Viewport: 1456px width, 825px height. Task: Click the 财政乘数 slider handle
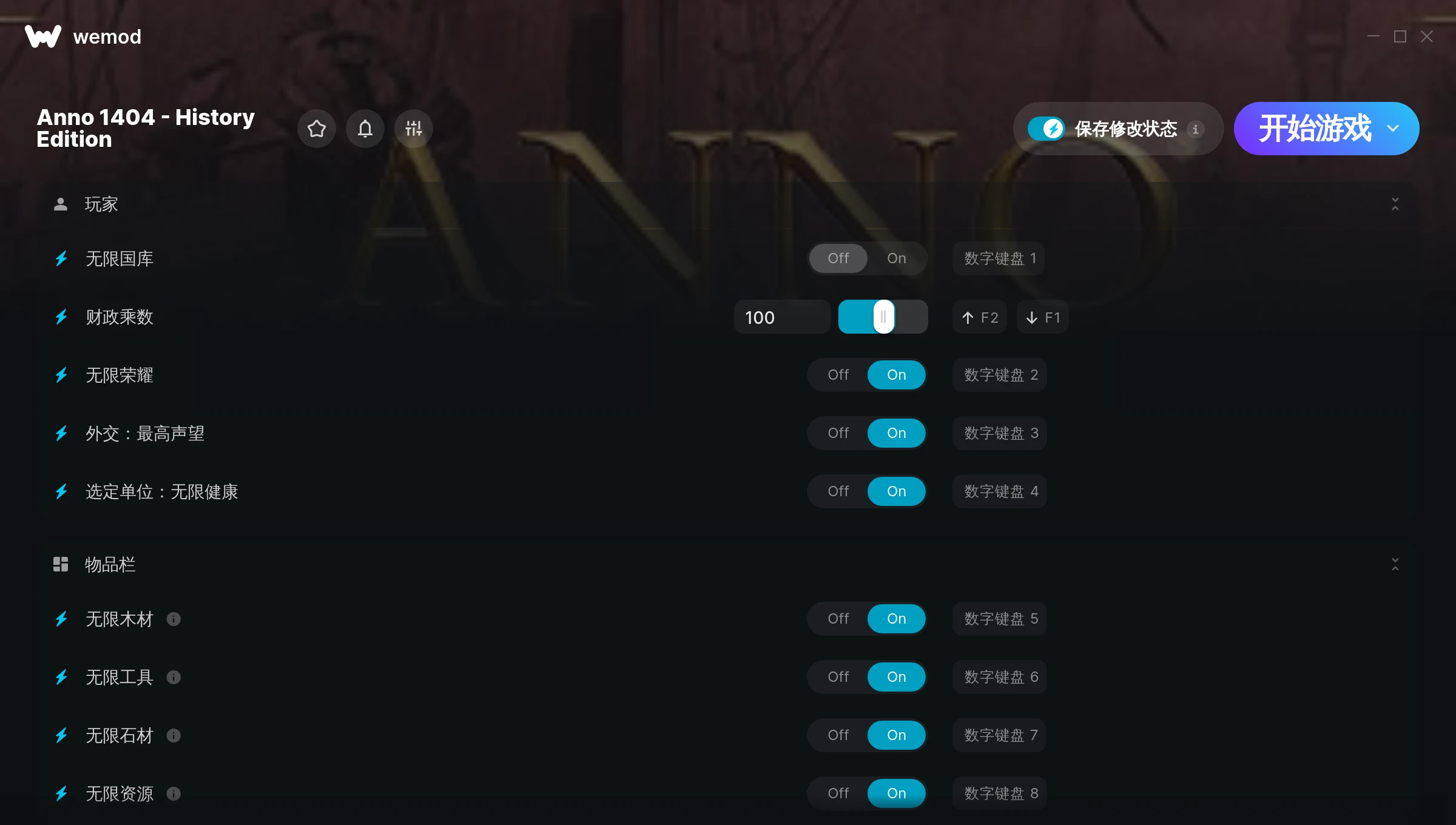point(883,317)
